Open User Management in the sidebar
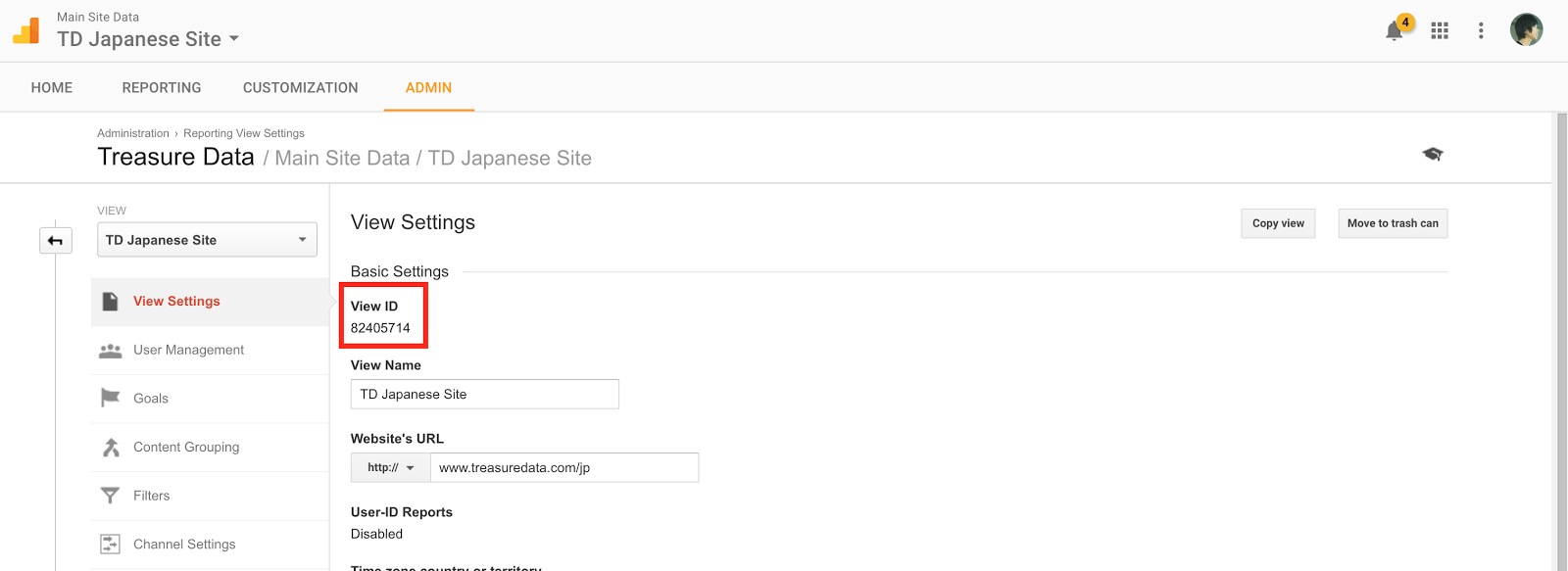Image resolution: width=1568 pixels, height=571 pixels. click(x=210, y=351)
